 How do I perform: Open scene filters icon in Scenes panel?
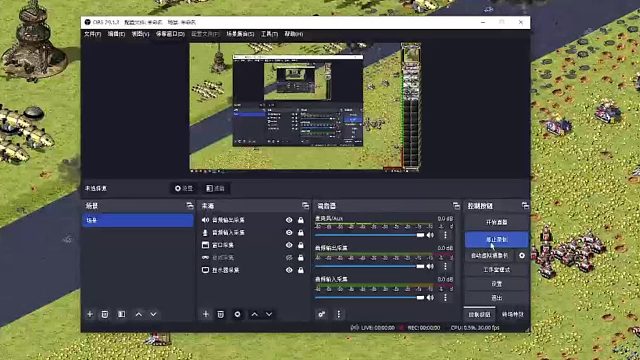coord(121,314)
